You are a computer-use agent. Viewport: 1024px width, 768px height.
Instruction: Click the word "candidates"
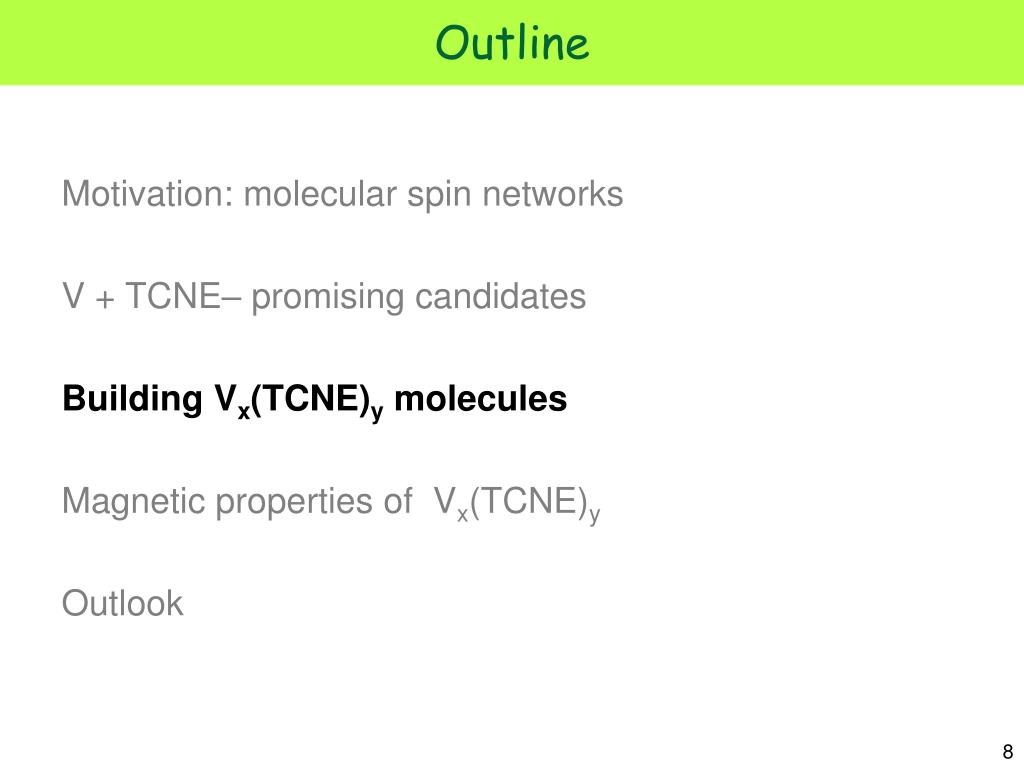[500, 296]
